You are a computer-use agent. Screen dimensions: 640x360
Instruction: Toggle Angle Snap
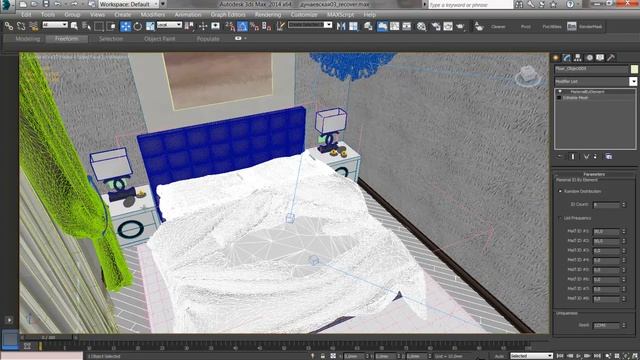[x=242, y=27]
